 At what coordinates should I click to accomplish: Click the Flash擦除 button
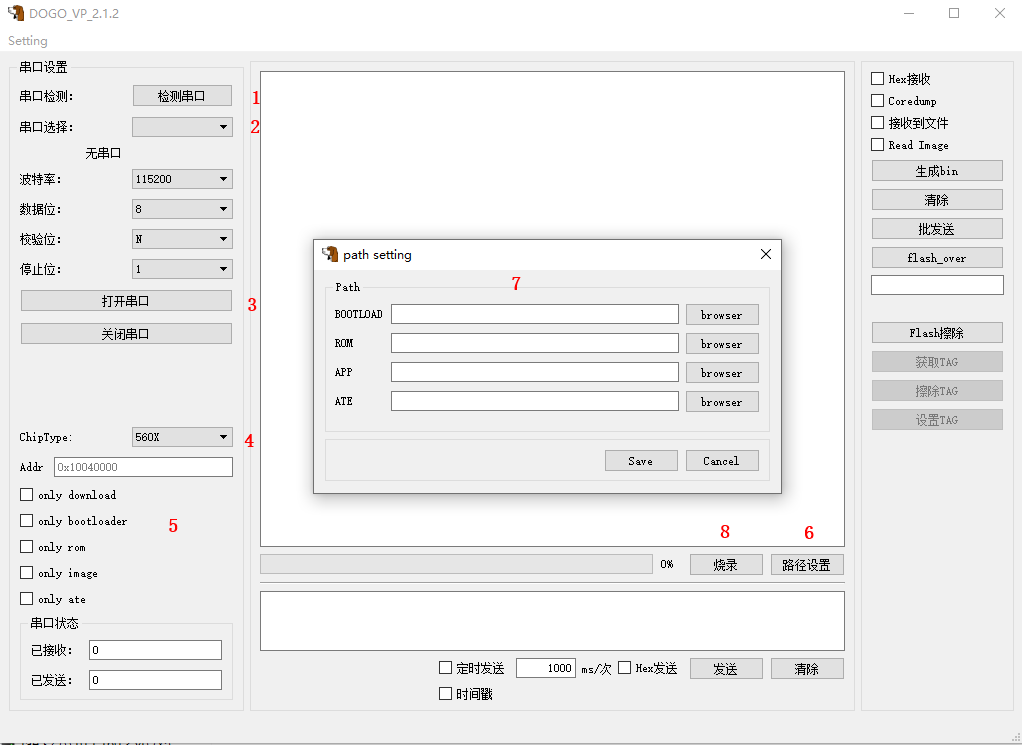point(937,333)
